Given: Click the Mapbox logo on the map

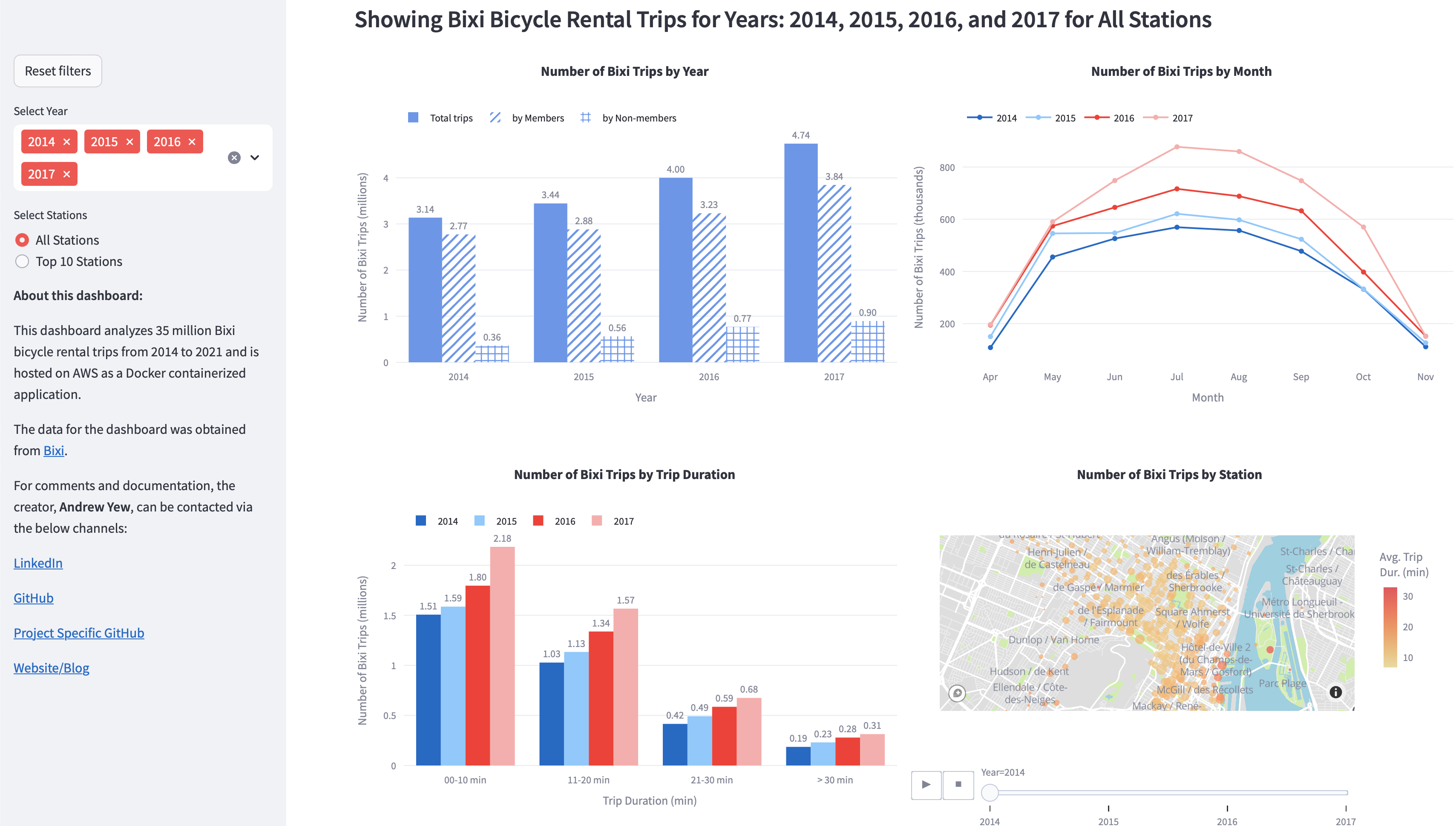Looking at the screenshot, I should (x=957, y=693).
